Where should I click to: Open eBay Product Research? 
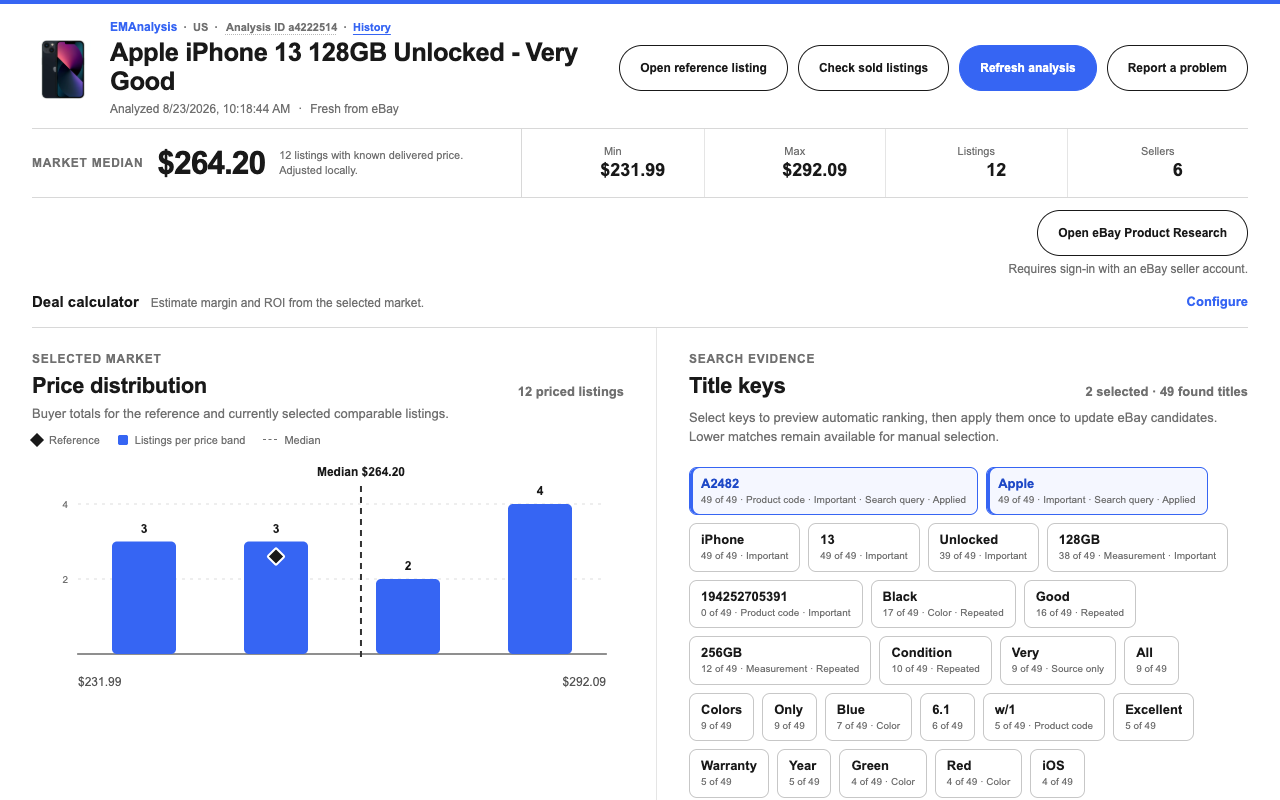(x=1142, y=233)
